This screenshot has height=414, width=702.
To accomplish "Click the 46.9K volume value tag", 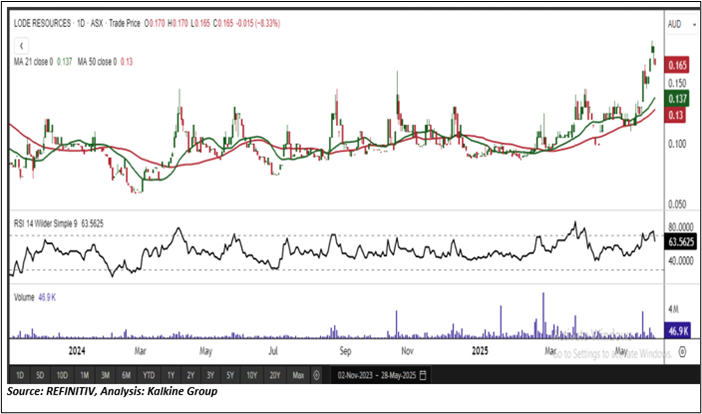I will 678,331.
